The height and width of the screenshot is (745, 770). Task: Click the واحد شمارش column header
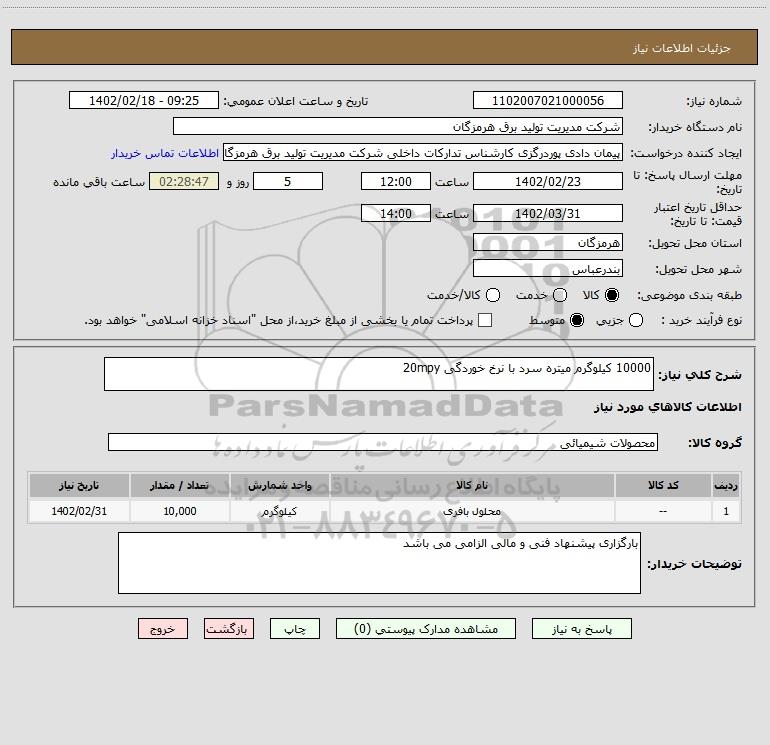point(279,485)
